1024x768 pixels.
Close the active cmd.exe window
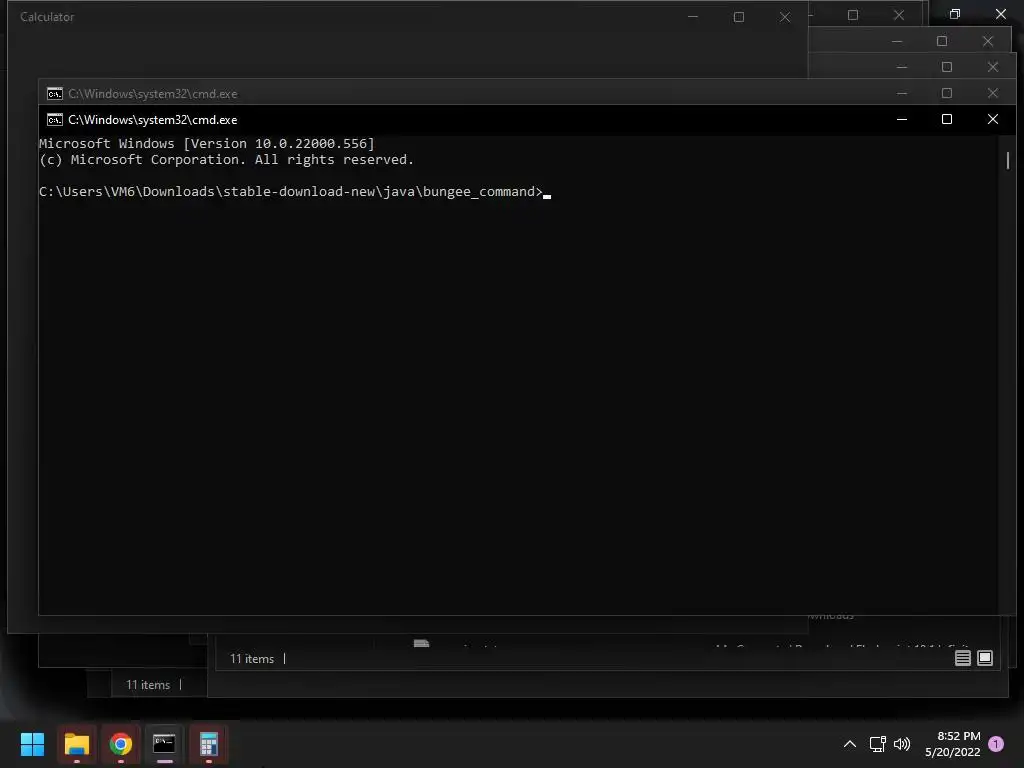tap(993, 119)
